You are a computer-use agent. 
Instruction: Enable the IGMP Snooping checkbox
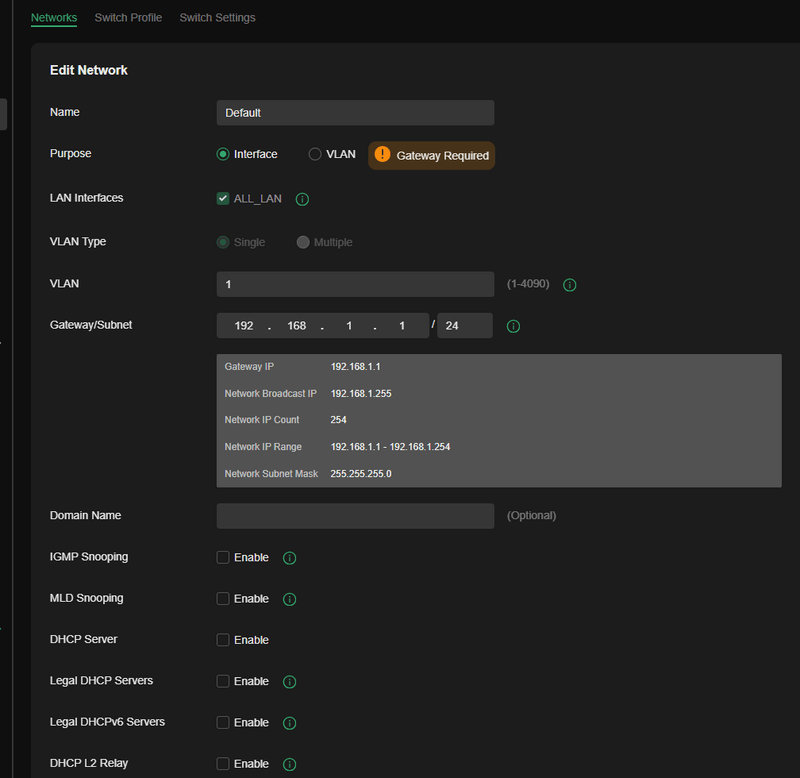pyautogui.click(x=223, y=557)
